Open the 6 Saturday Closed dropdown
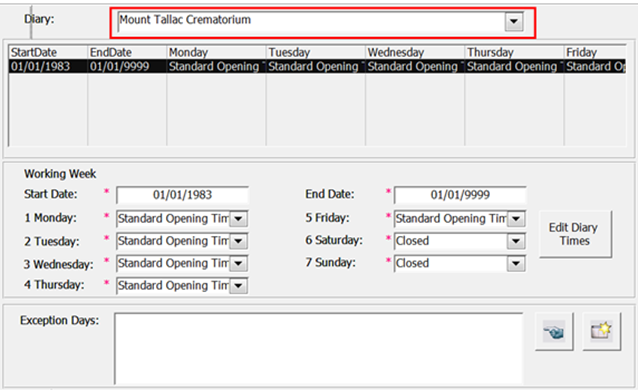The image size is (638, 391). coord(516,241)
